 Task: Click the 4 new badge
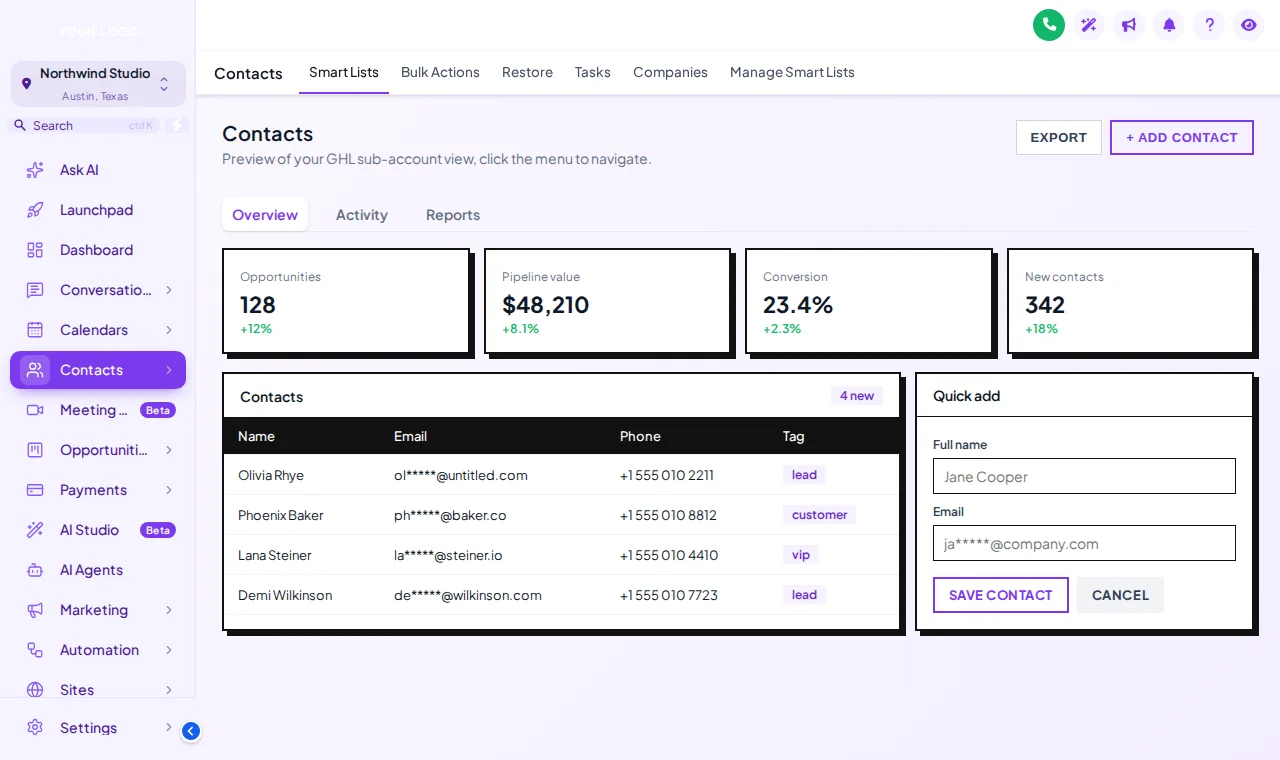pyautogui.click(x=857, y=396)
